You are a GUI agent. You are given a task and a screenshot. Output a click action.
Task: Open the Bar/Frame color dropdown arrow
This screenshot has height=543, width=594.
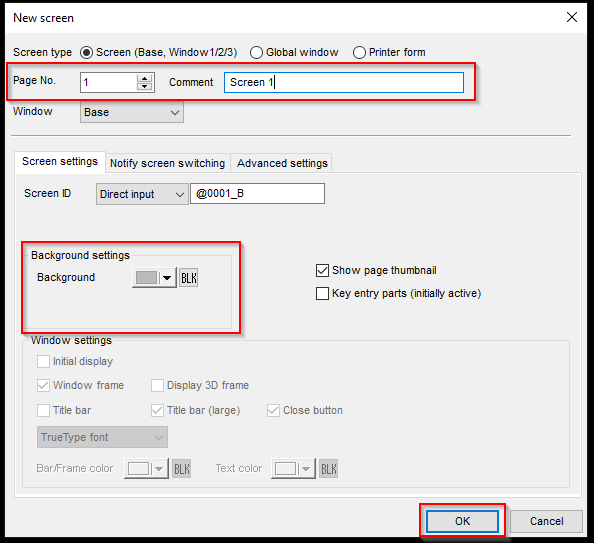159,469
